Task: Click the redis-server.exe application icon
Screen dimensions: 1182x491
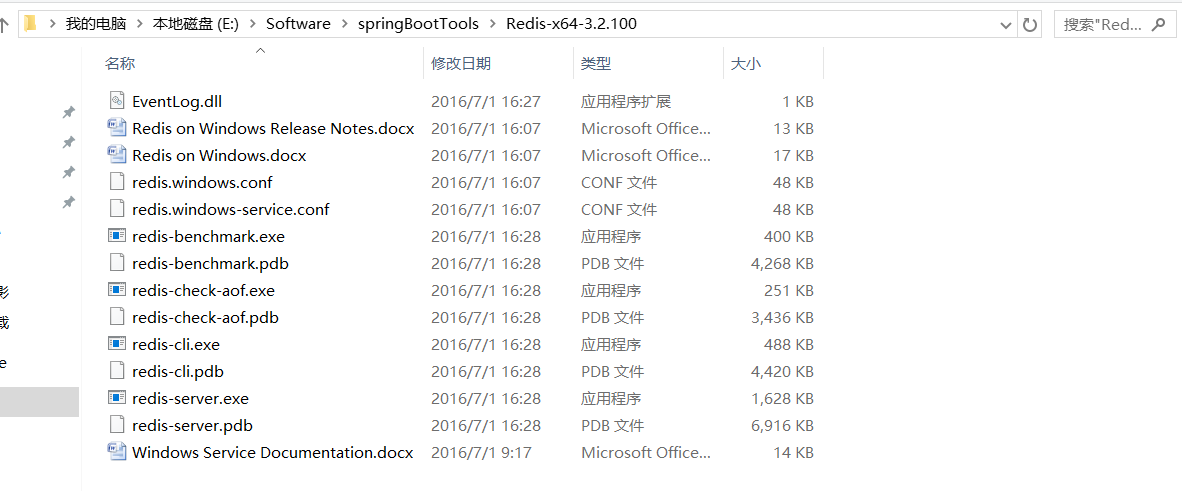Action: point(116,397)
